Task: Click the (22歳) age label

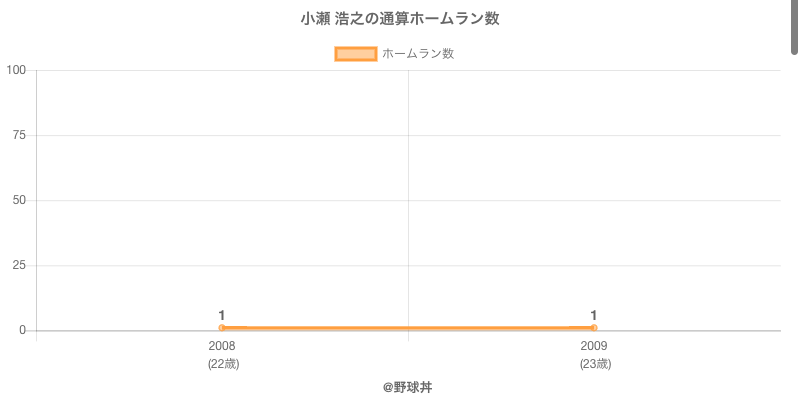Action: coord(223,364)
